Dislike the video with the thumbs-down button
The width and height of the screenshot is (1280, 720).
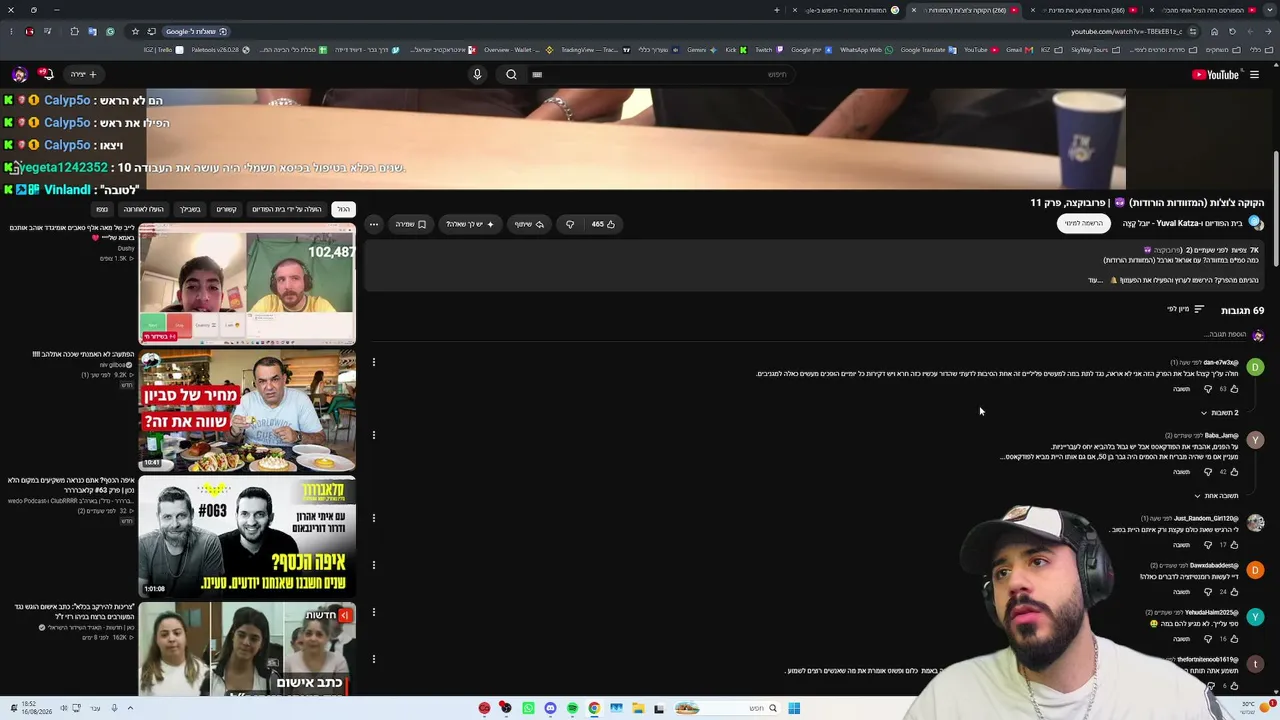tap(570, 224)
